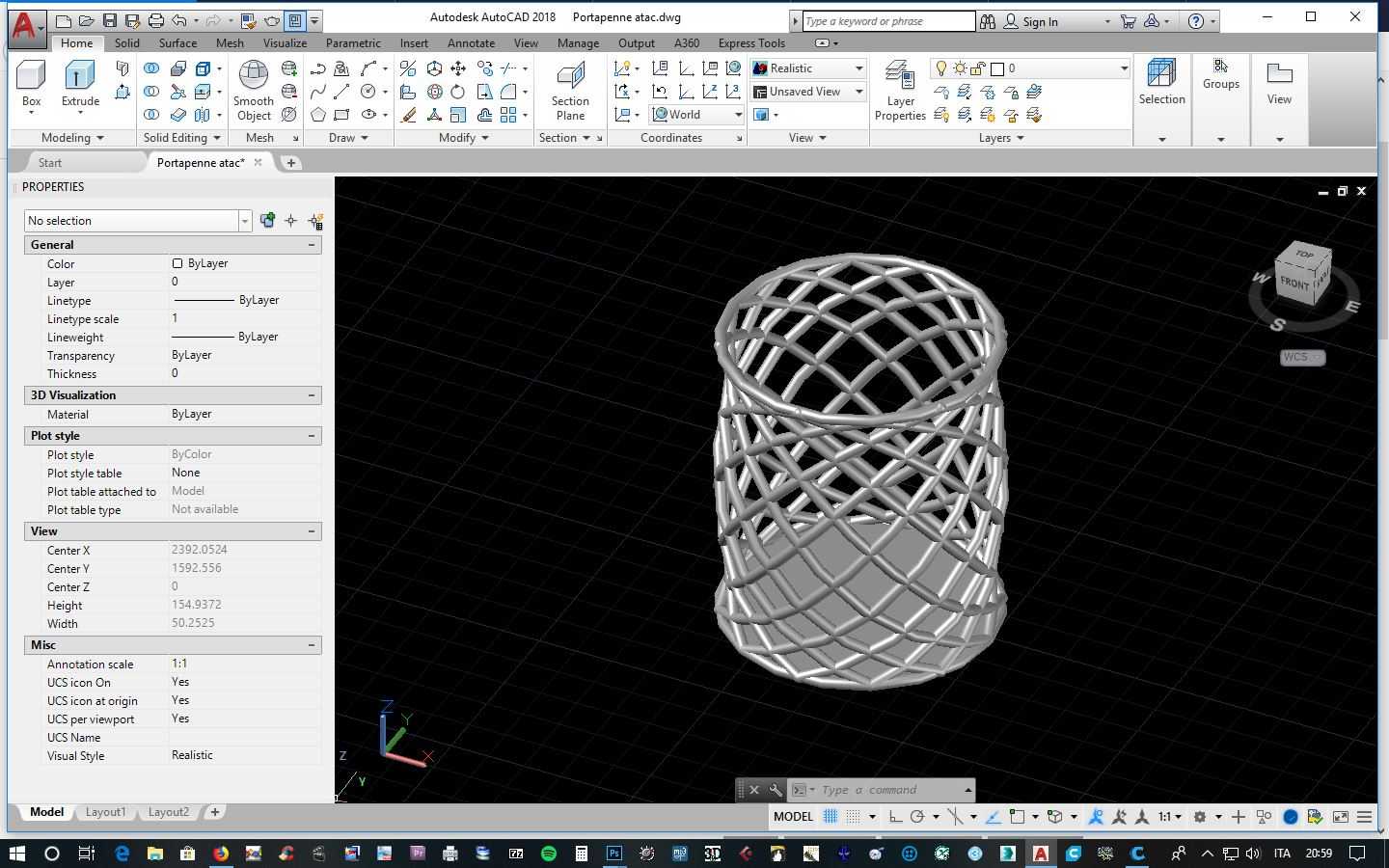The height and width of the screenshot is (868, 1389).
Task: Toggle annotation visibility in status bar
Action: (x=1096, y=817)
